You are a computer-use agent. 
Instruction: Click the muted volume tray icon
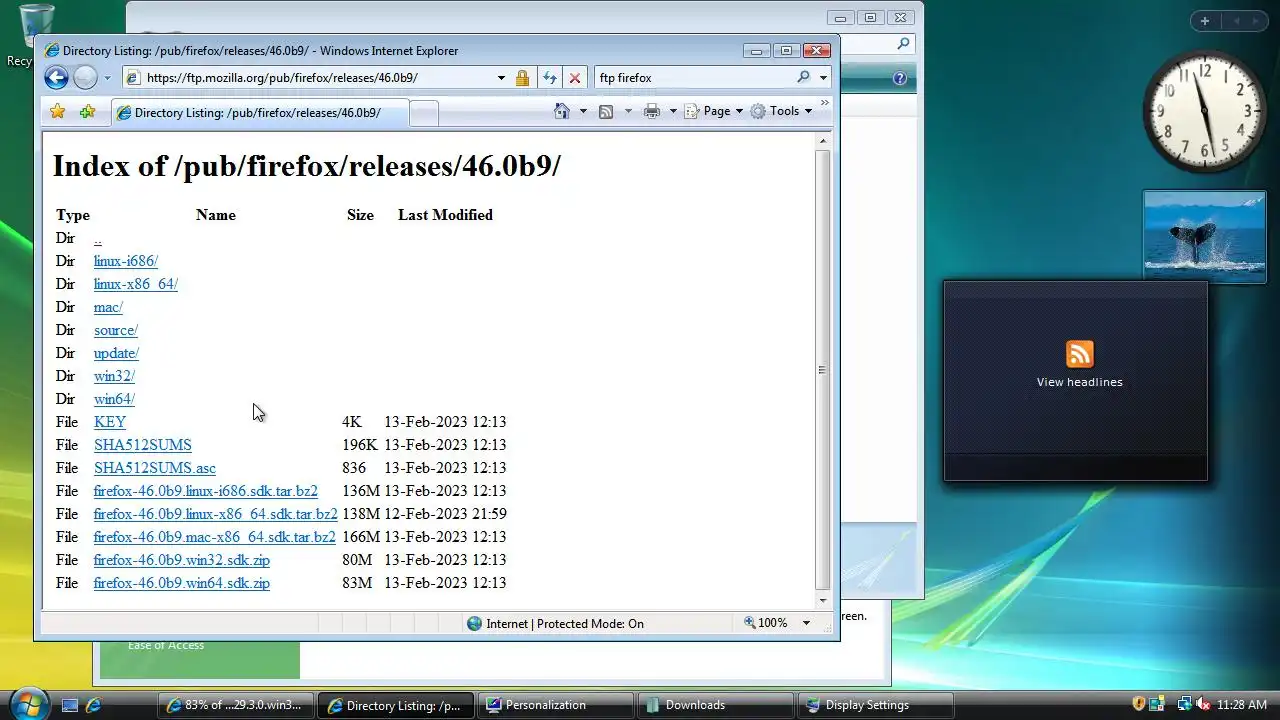(1203, 705)
